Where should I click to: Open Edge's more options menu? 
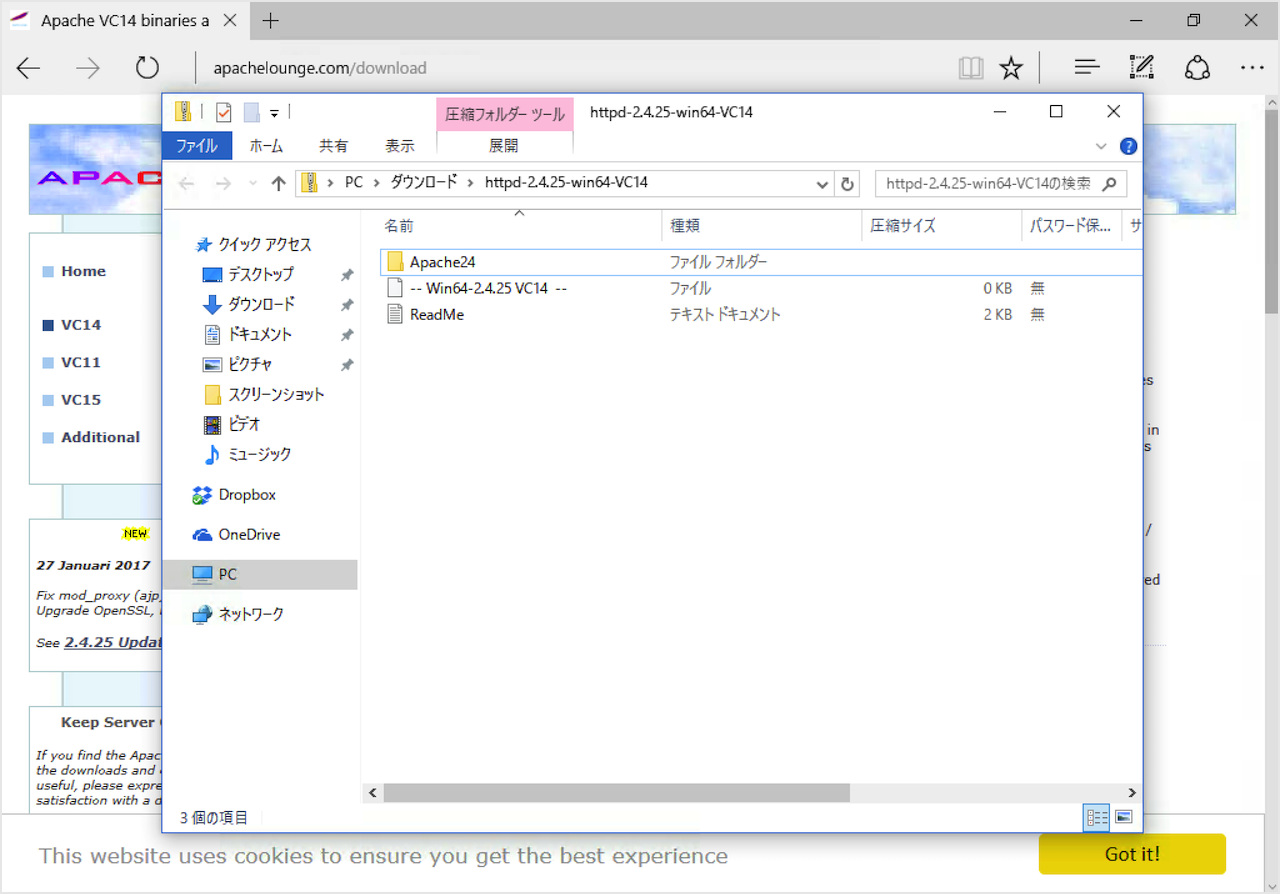tap(1252, 67)
